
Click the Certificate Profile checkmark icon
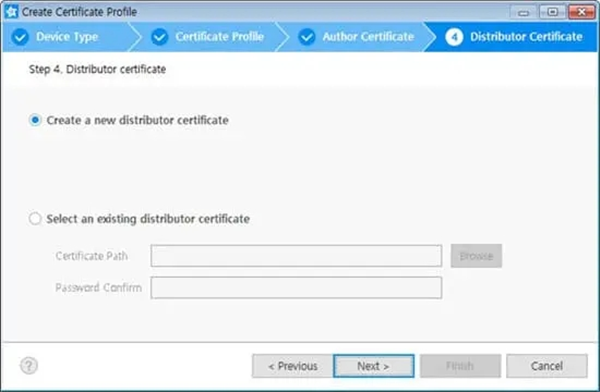pos(160,37)
